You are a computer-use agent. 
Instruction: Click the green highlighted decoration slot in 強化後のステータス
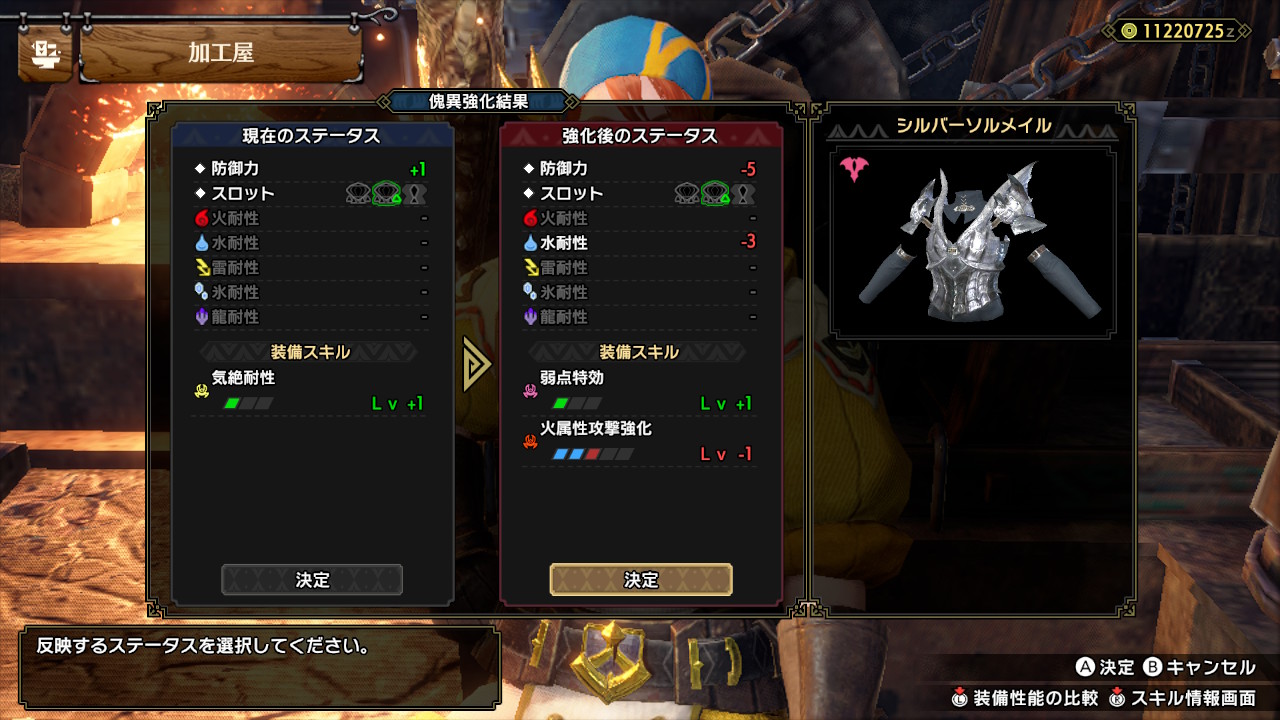click(714, 193)
